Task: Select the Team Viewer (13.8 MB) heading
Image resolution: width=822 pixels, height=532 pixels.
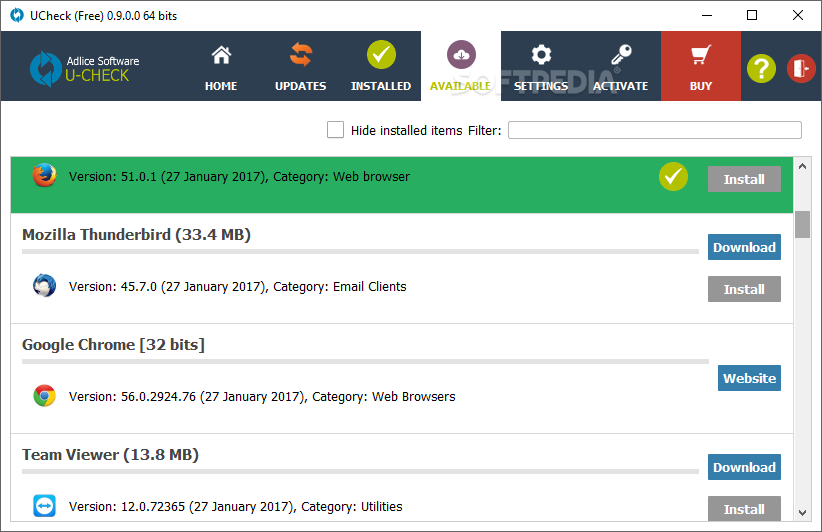Action: point(110,454)
